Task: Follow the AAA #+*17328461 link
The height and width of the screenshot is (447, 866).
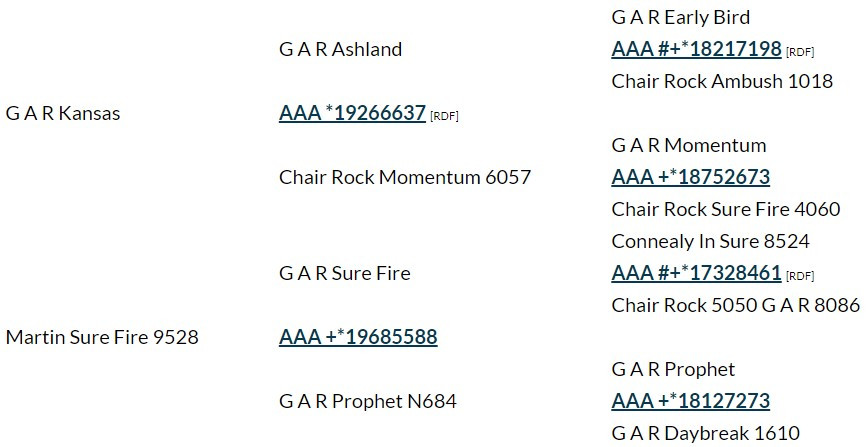Action: (696, 273)
